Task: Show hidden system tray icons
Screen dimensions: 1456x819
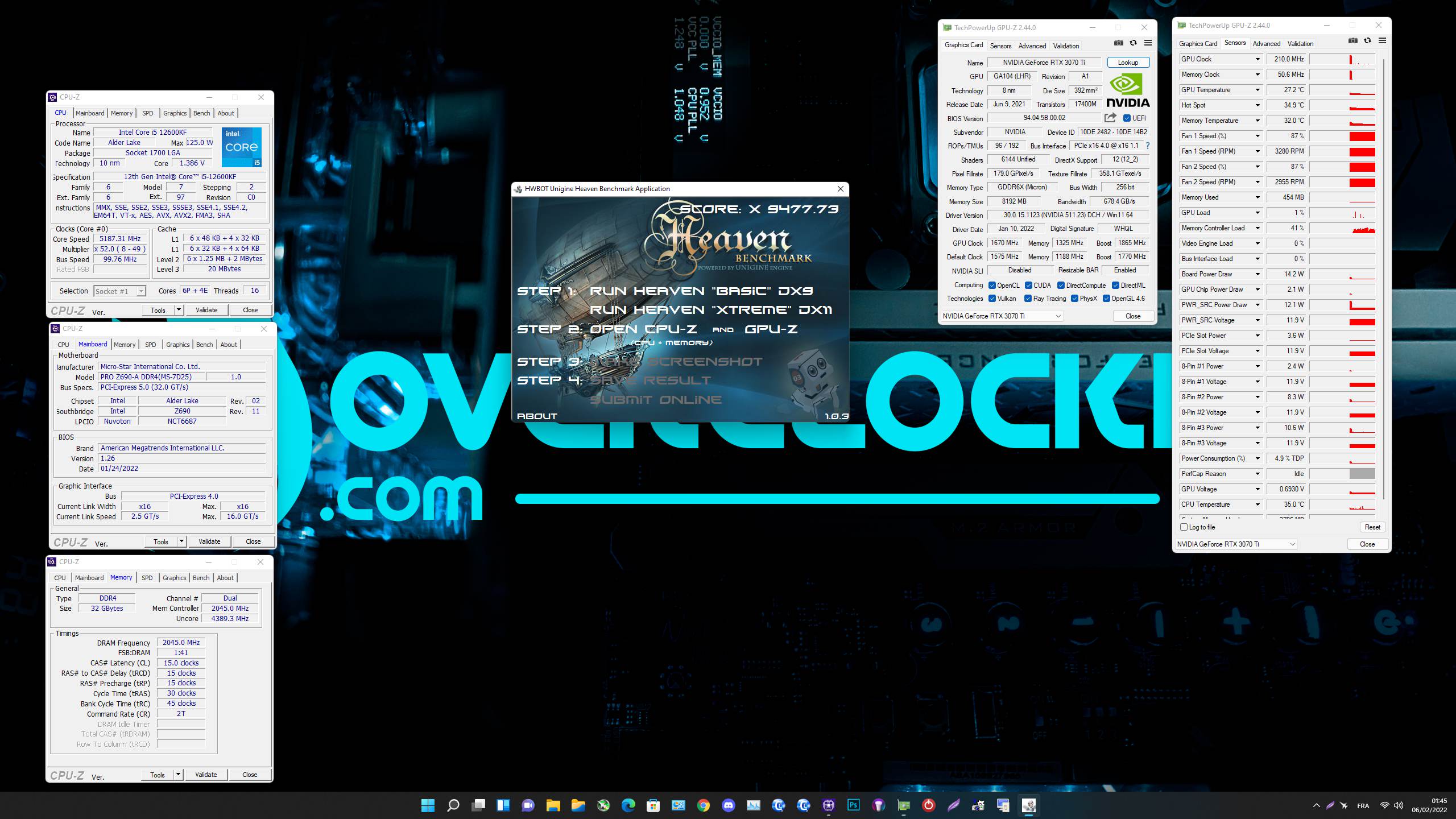Action: (1316, 805)
